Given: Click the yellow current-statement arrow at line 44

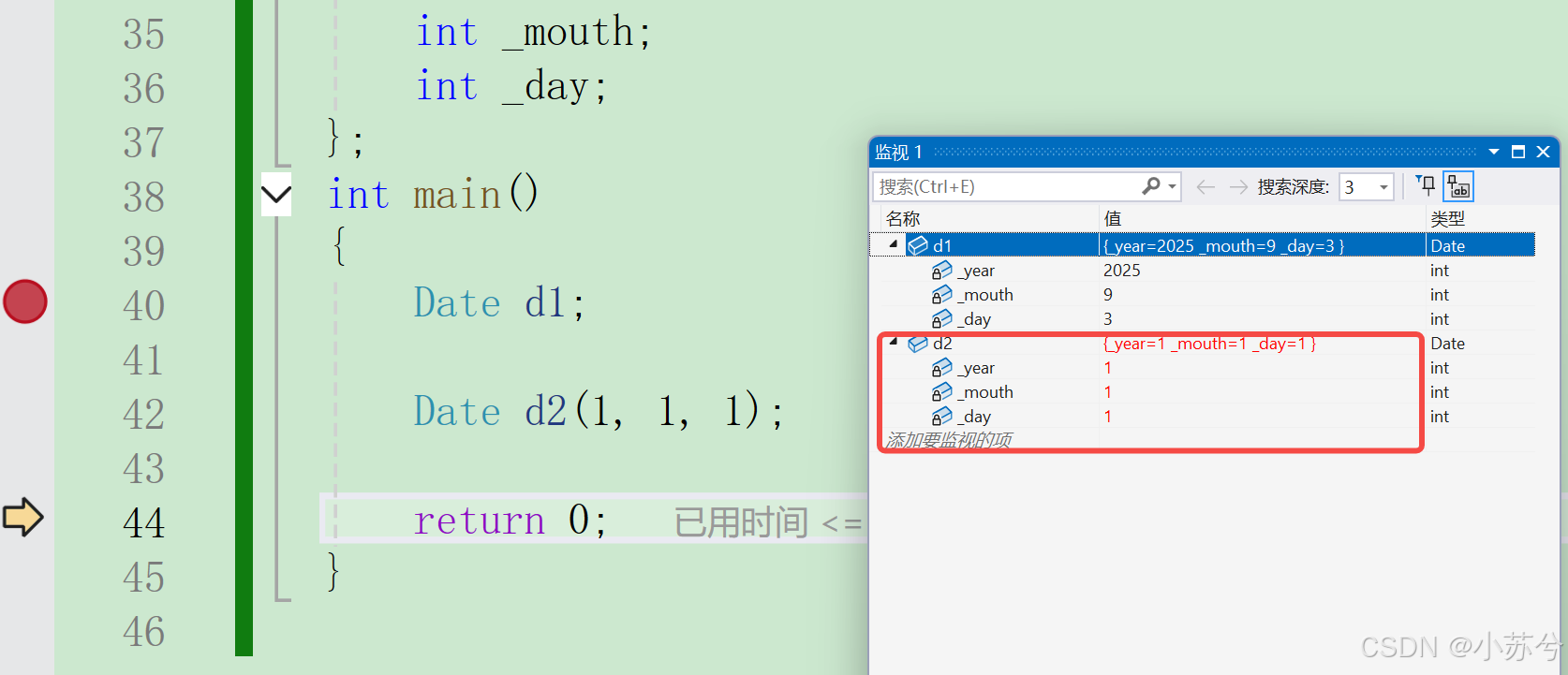Looking at the screenshot, I should point(23,517).
